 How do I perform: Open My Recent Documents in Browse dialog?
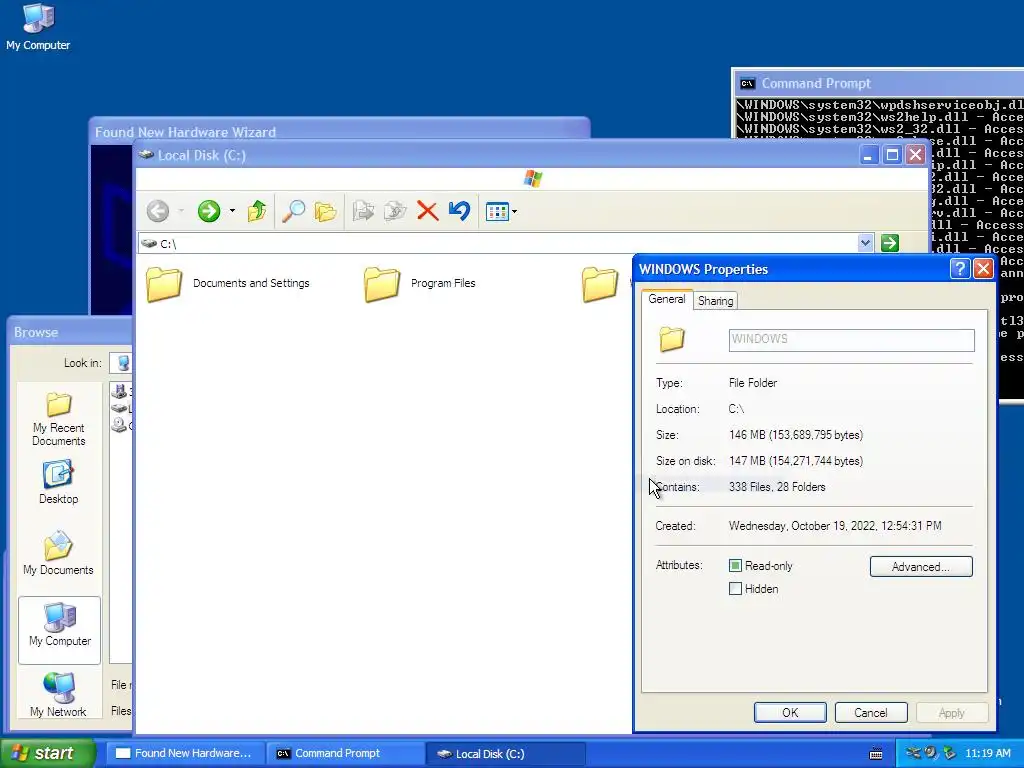[x=59, y=419]
